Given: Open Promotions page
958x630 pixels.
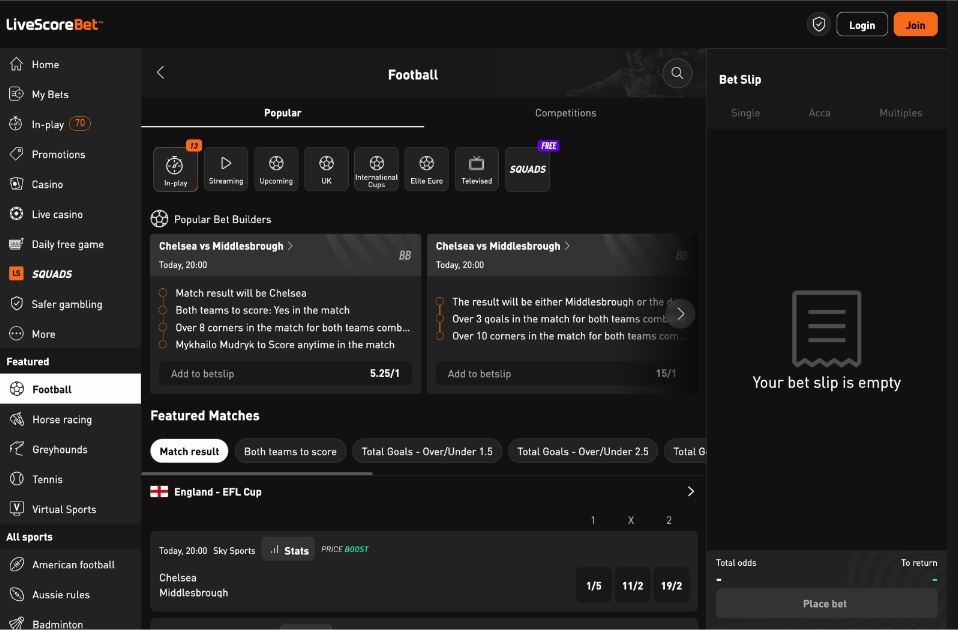Looking at the screenshot, I should (70, 154).
